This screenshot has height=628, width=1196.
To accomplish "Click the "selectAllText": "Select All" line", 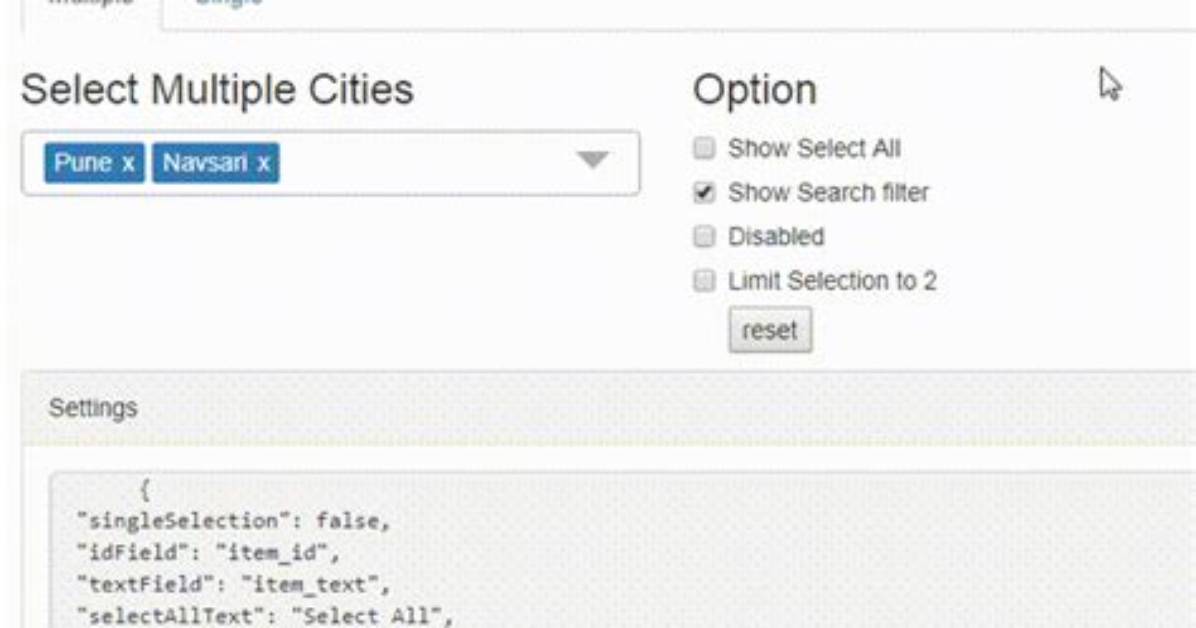I will coord(265,616).
